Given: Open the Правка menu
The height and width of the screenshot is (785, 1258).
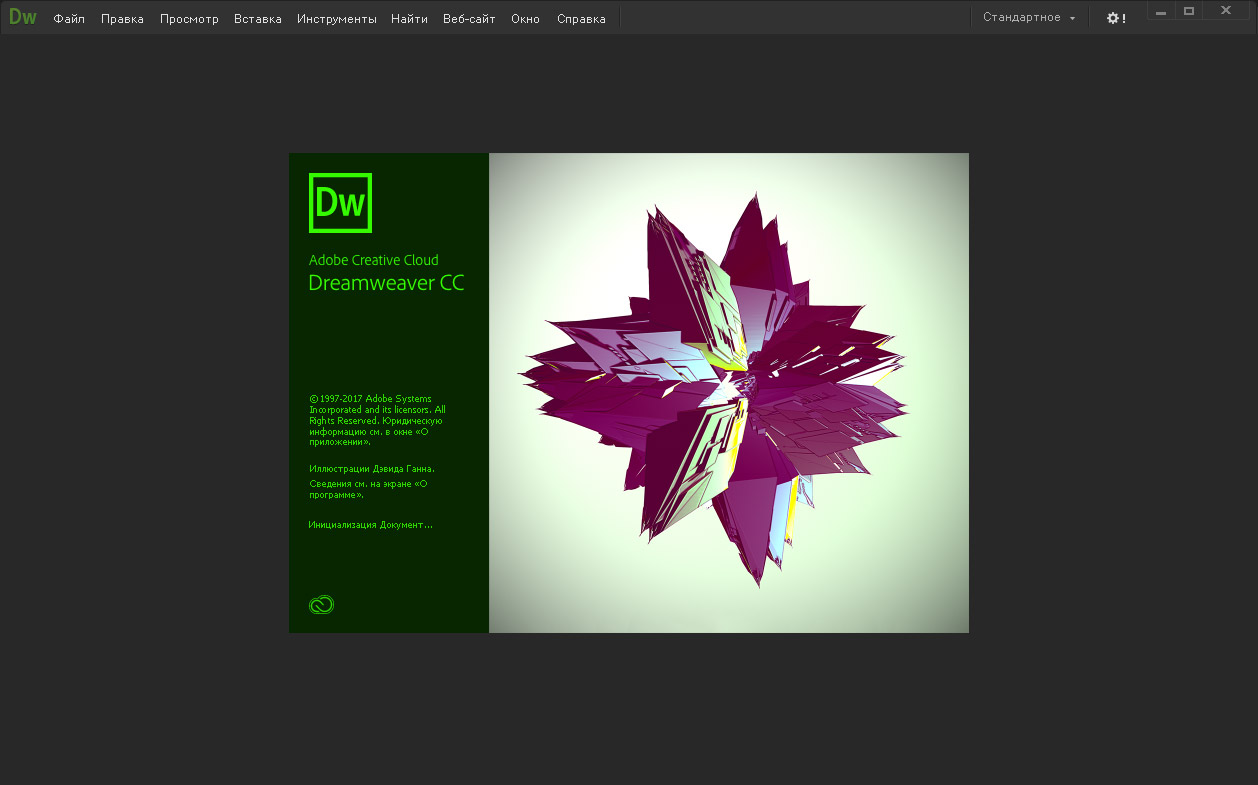Looking at the screenshot, I should coord(122,19).
